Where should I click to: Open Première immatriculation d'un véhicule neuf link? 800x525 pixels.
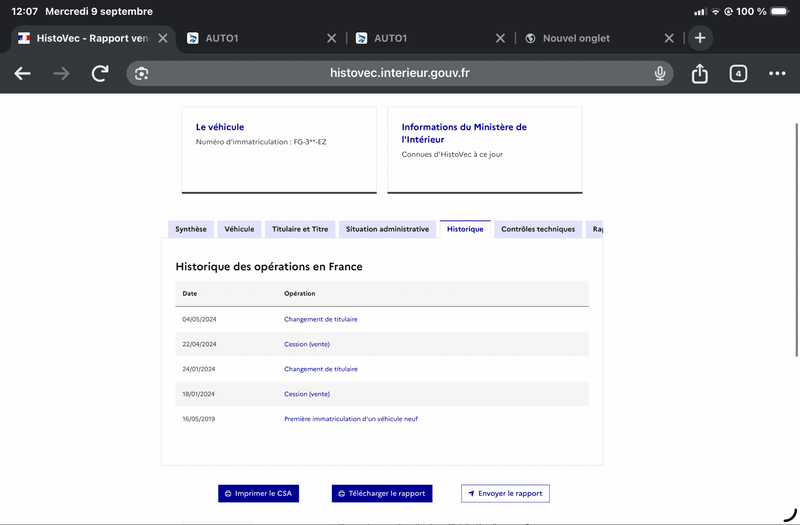351,419
